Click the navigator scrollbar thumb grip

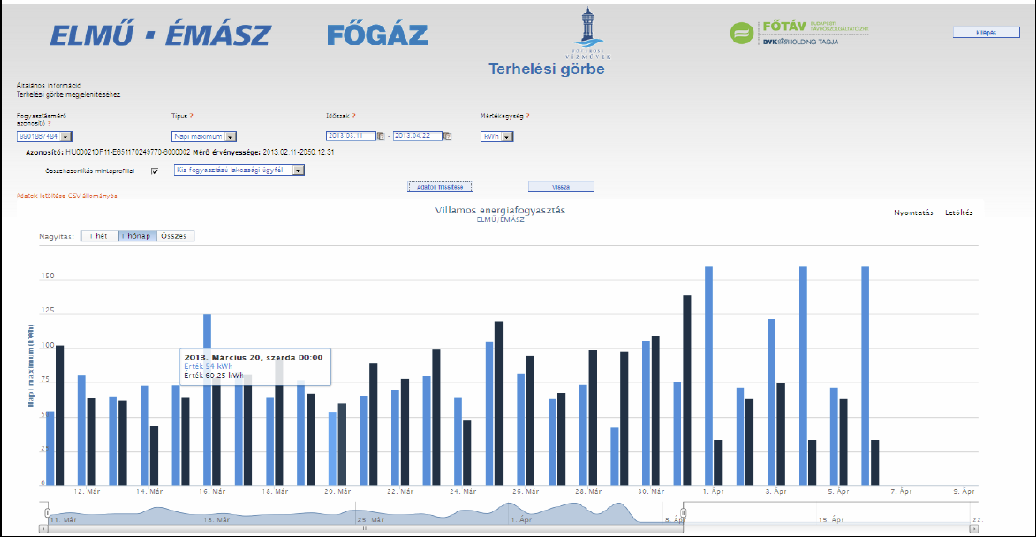tap(365, 528)
